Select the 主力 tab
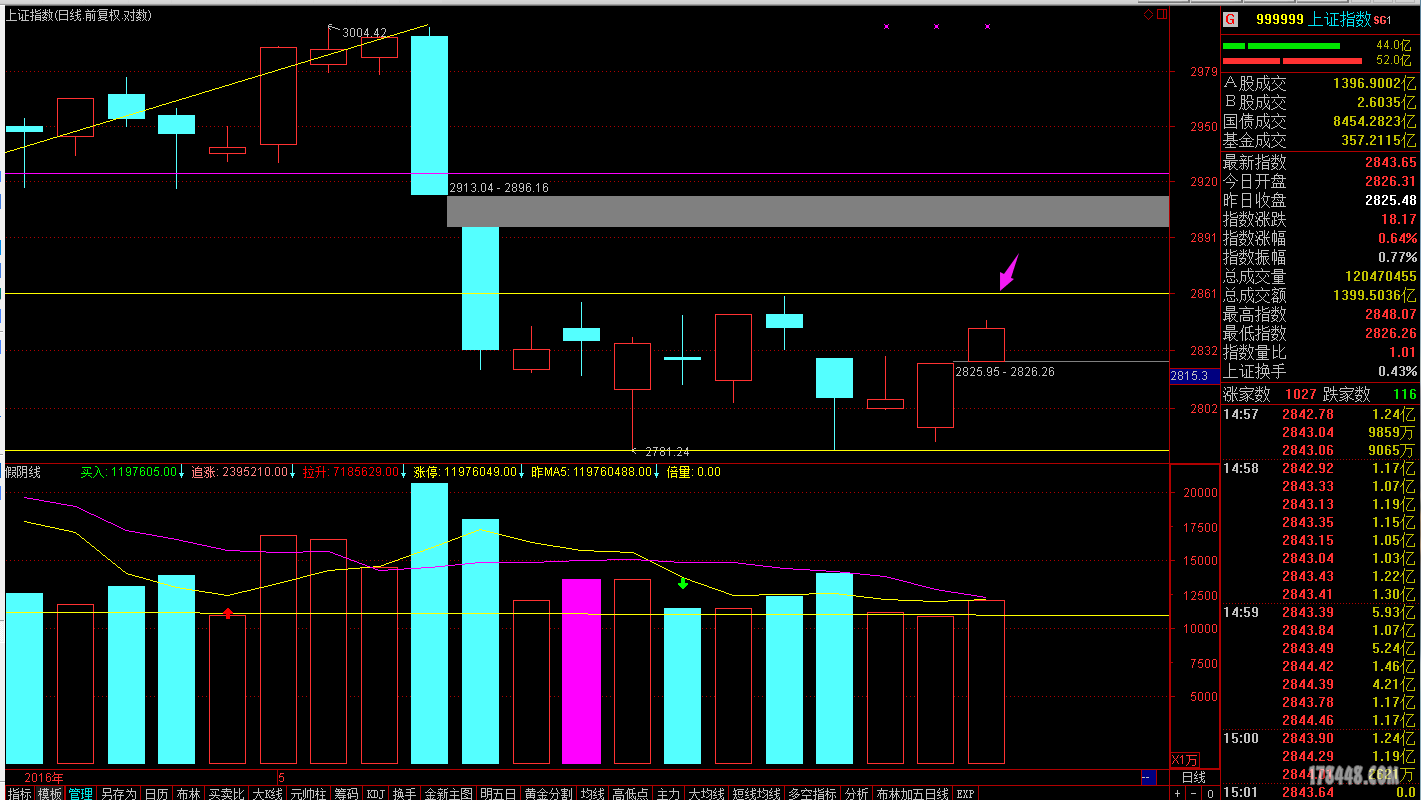1421x800 pixels. (668, 793)
